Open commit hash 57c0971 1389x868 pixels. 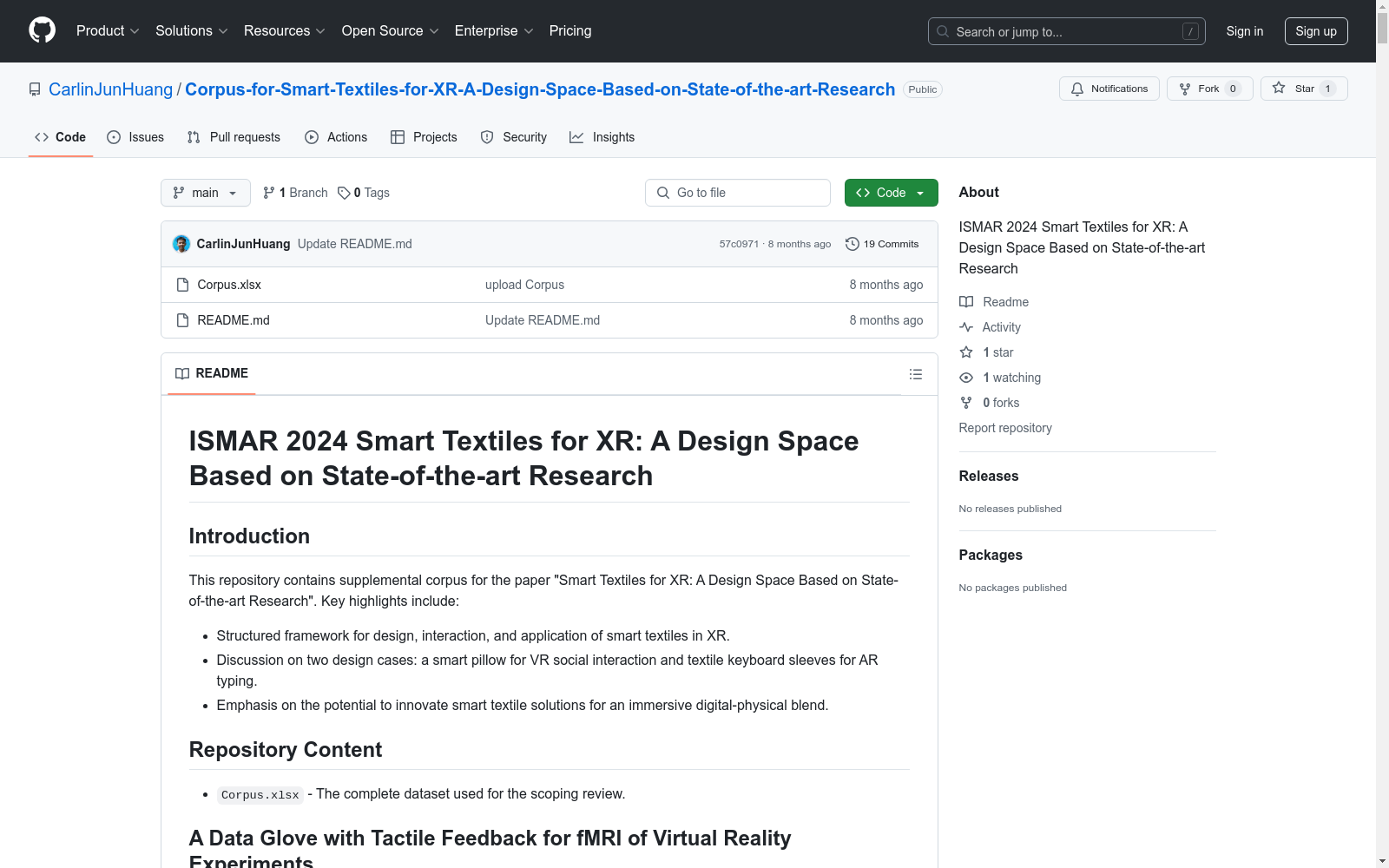tap(739, 244)
